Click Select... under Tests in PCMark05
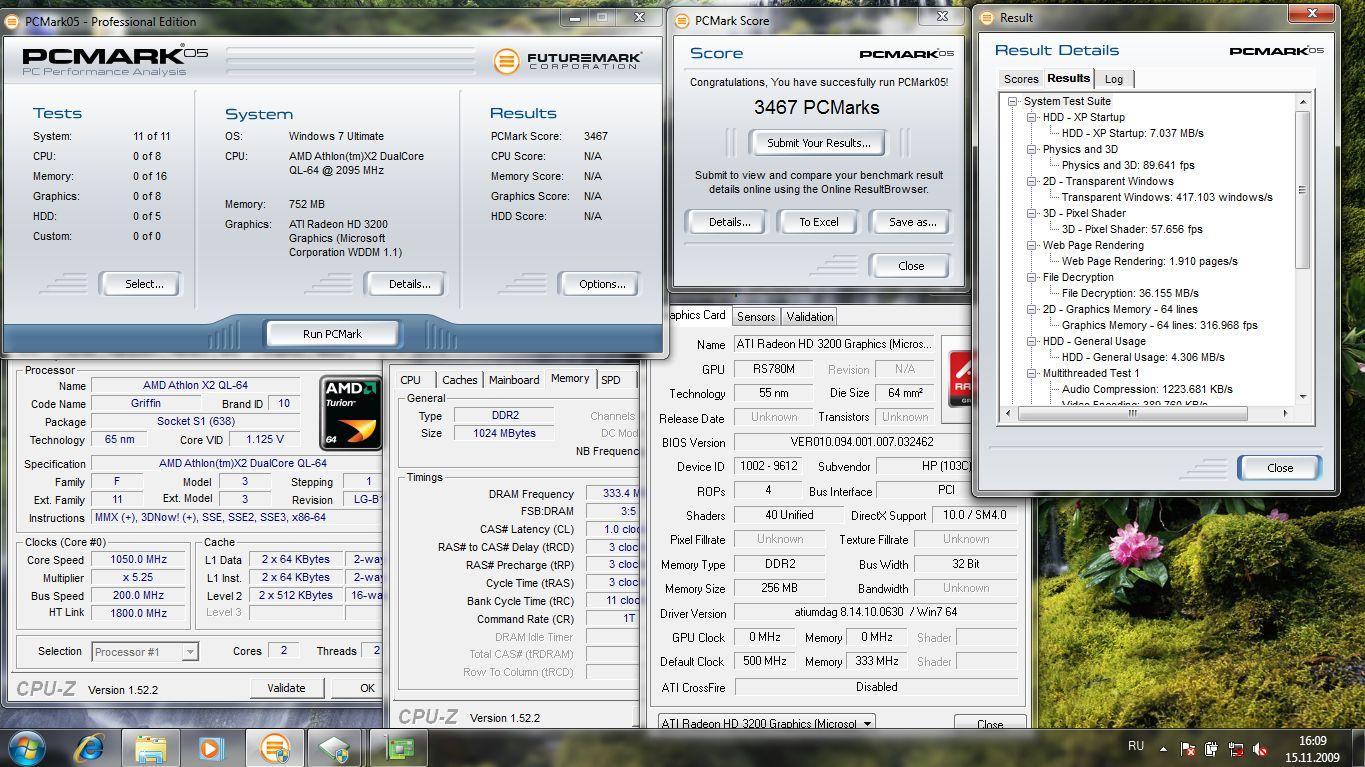The width and height of the screenshot is (1365, 767). 145,284
